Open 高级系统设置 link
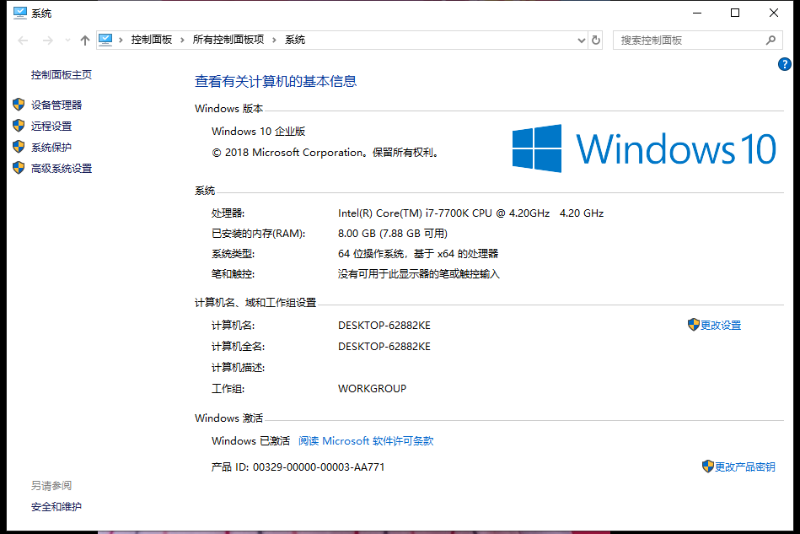The width and height of the screenshot is (800, 534). (62, 168)
